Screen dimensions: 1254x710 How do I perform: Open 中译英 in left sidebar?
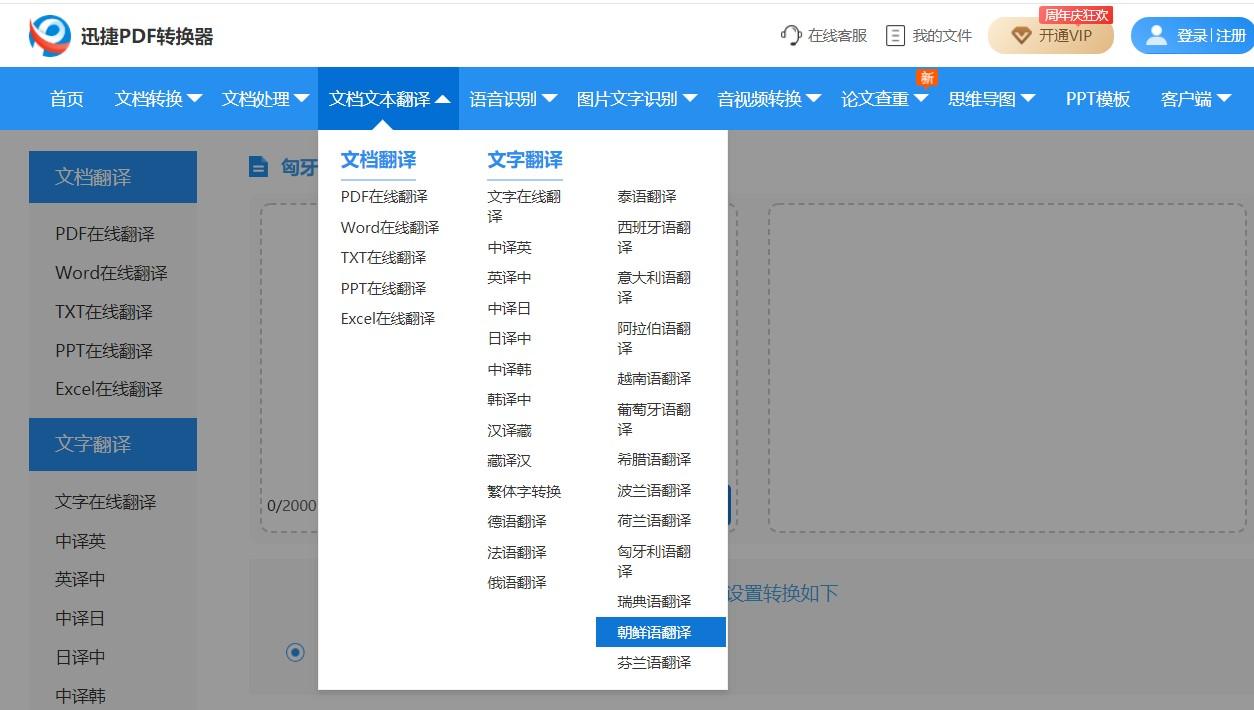(80, 541)
